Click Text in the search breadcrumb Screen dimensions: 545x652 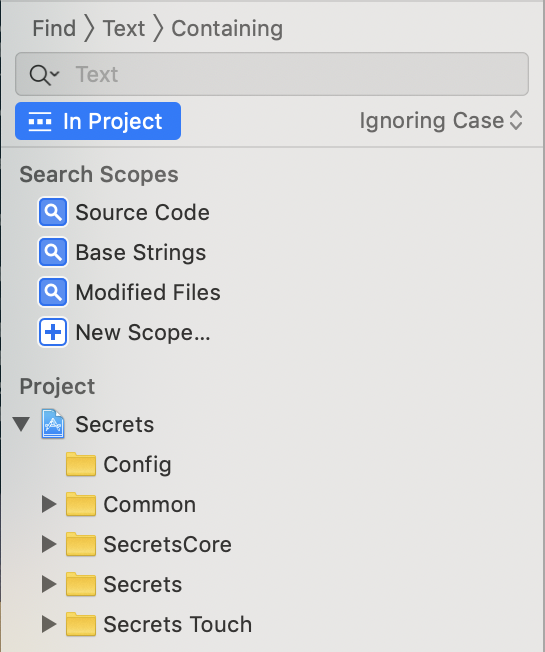[123, 29]
